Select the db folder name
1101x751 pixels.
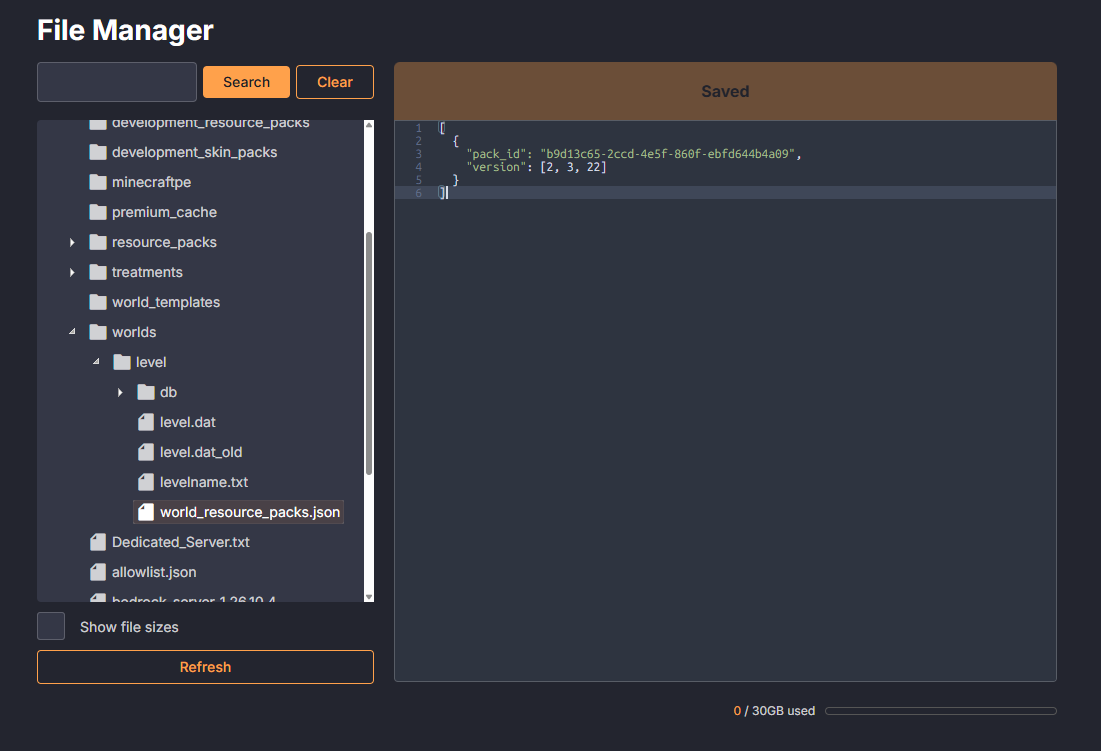point(169,392)
